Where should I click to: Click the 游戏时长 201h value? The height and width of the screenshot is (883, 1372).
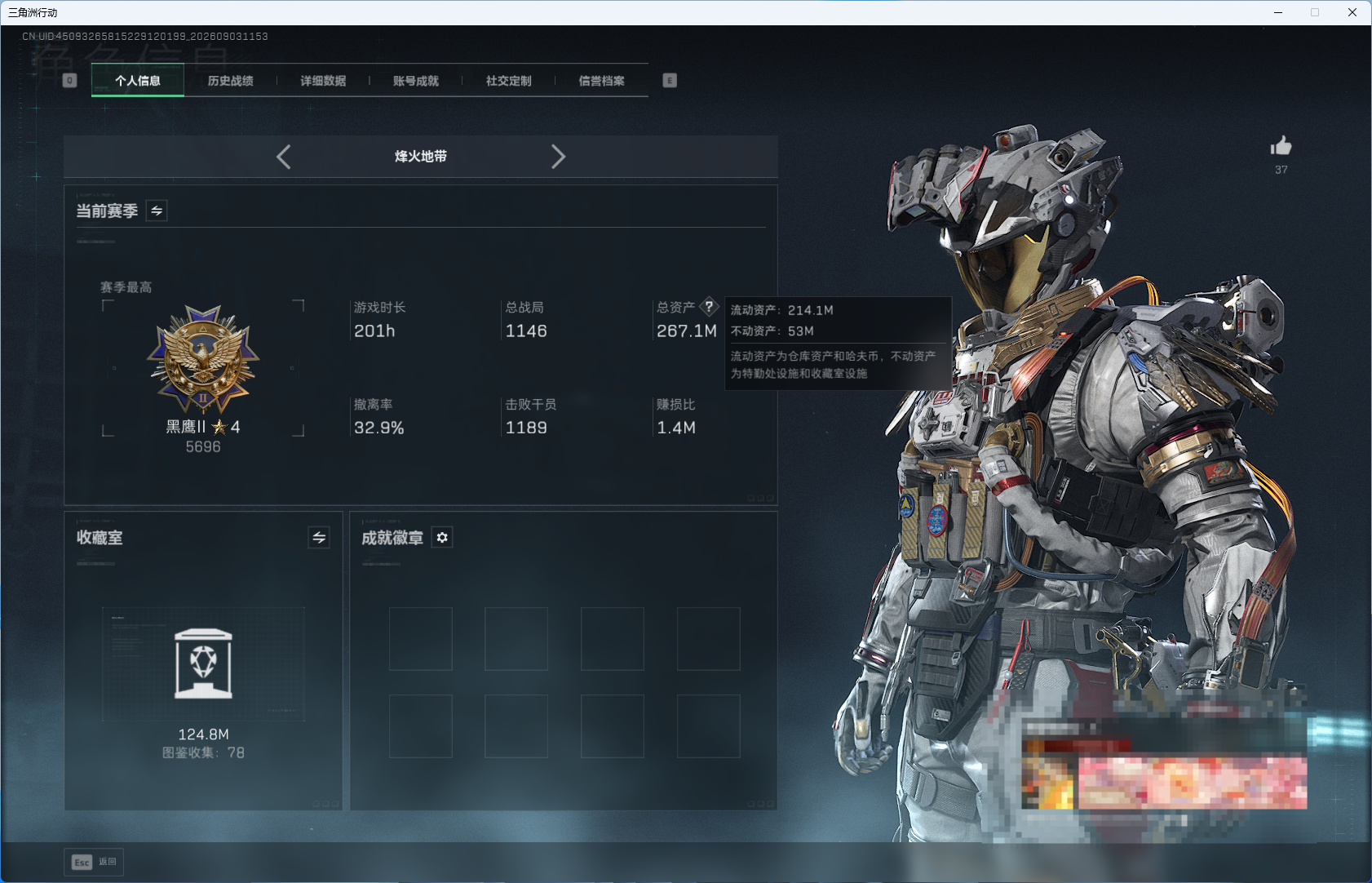coord(374,331)
